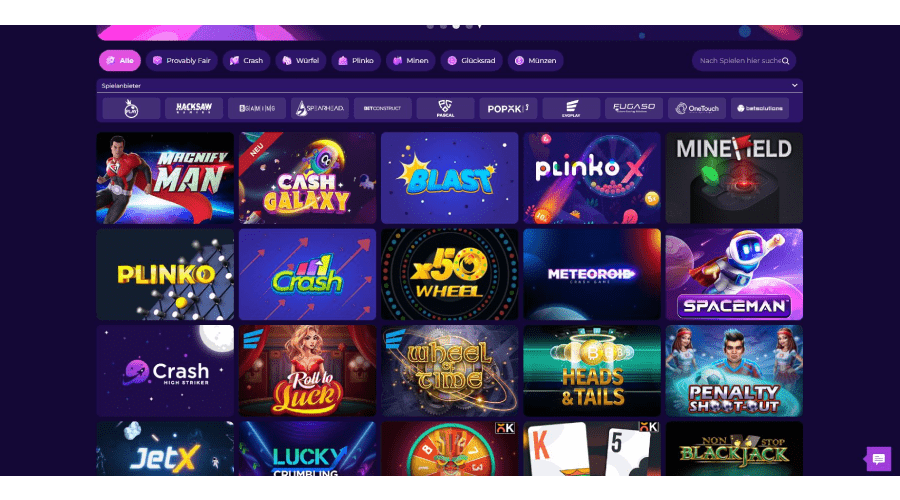Select the Evoplay provider logo
This screenshot has height=500, width=900.
tap(571, 108)
